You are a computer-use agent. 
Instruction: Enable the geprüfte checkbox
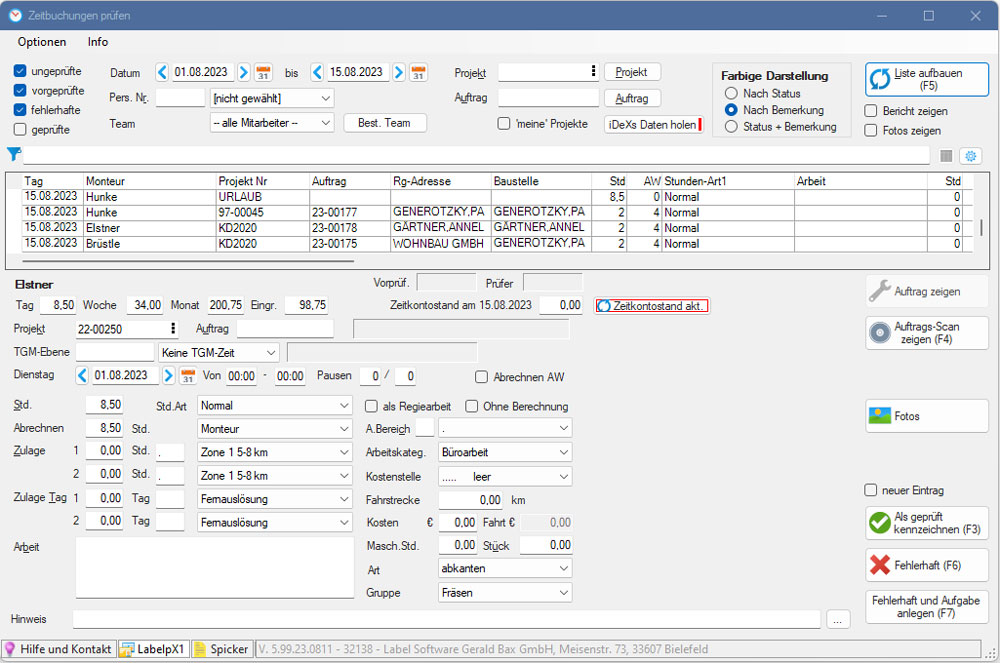click(20, 129)
